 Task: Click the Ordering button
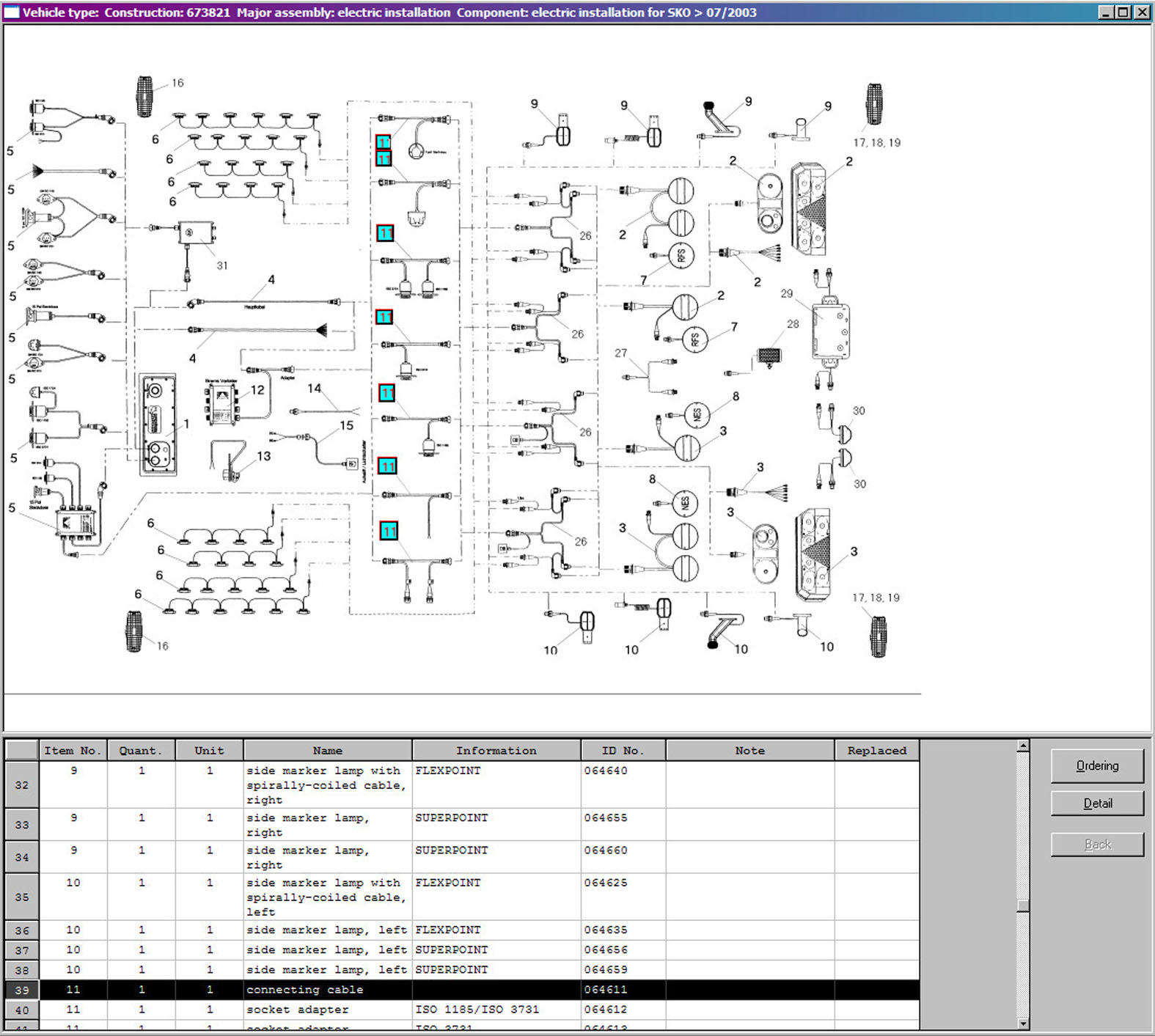1096,765
